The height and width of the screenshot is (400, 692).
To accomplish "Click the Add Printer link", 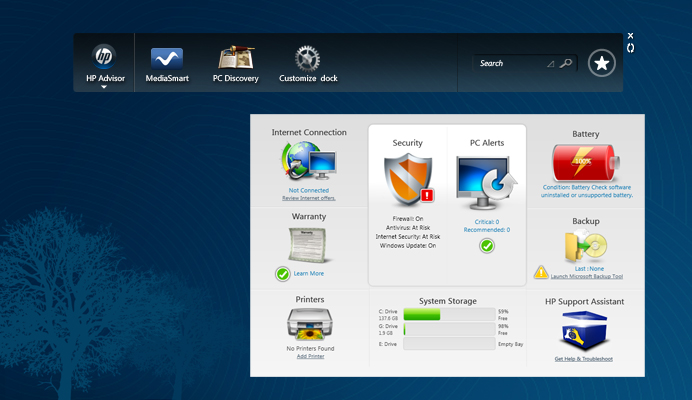I will coord(310,356).
